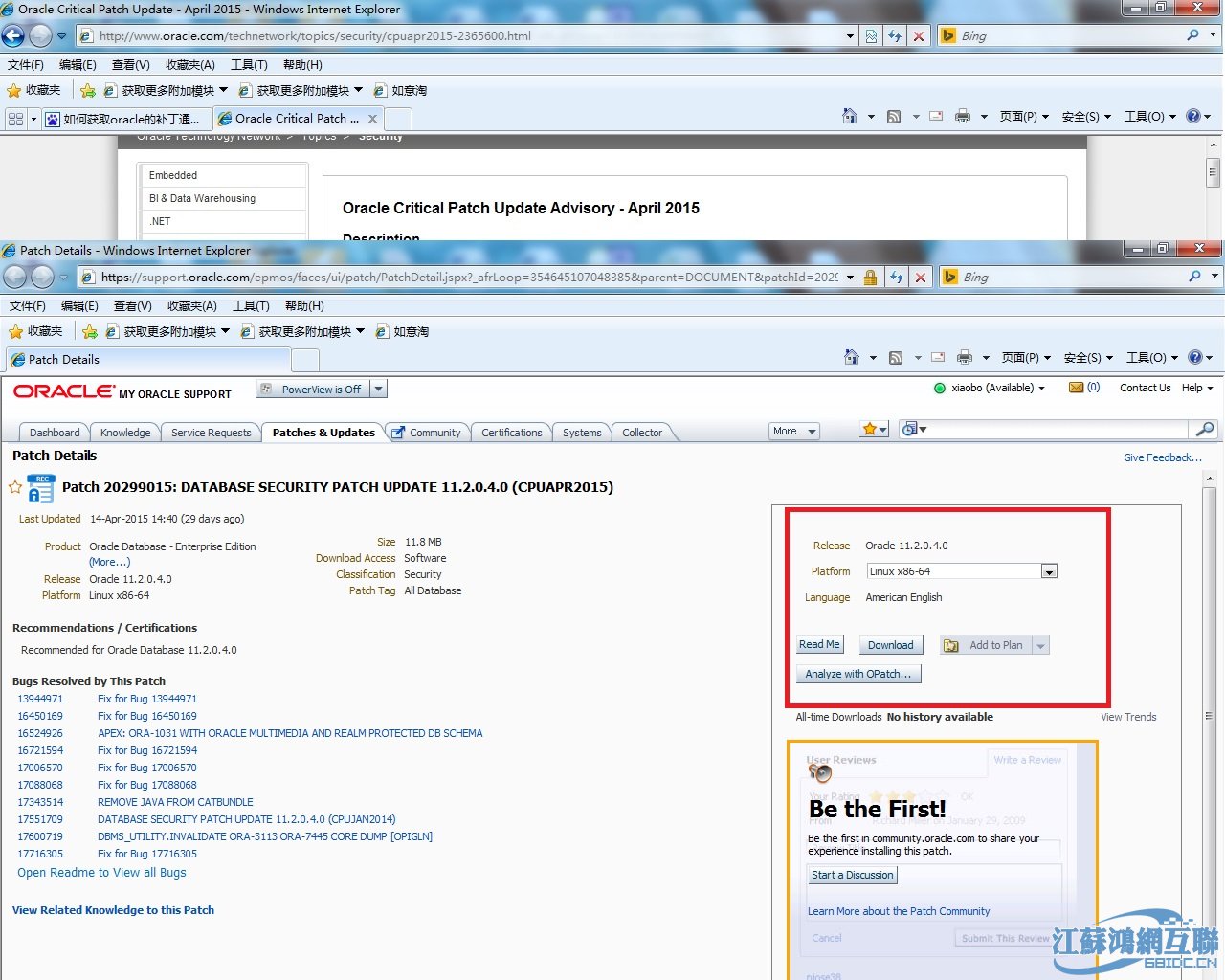This screenshot has height=980, width=1225.
Task: Click search magnifier in My Oracle Support
Action: (1205, 429)
